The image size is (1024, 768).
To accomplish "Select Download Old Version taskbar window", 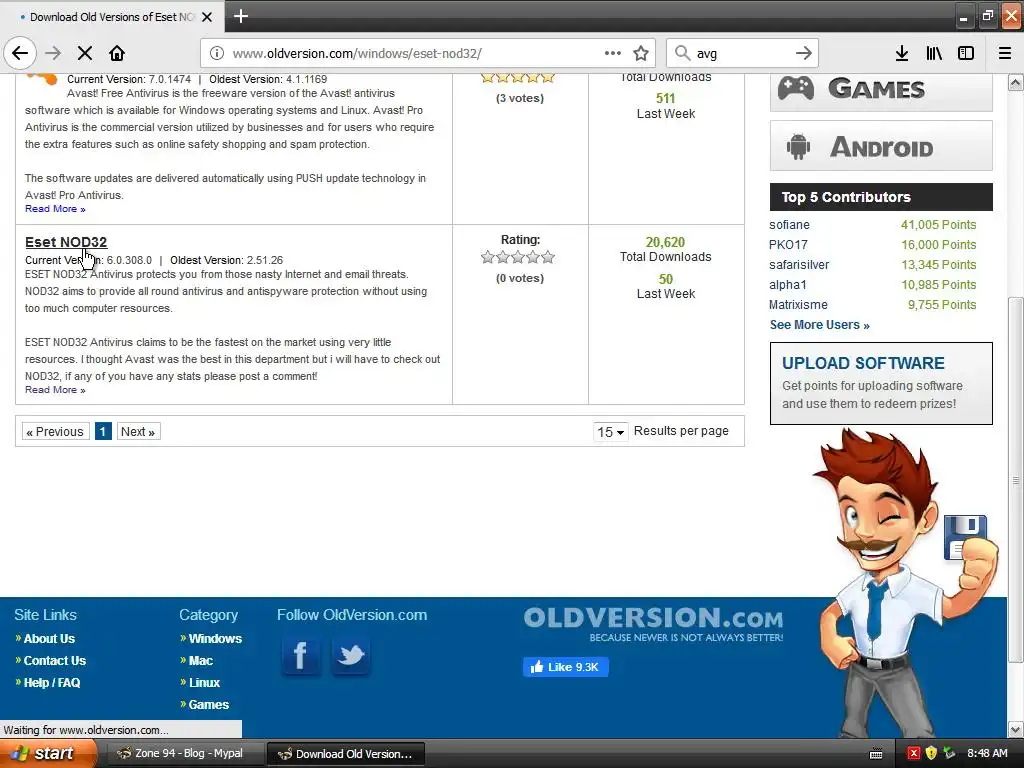I will 346,754.
